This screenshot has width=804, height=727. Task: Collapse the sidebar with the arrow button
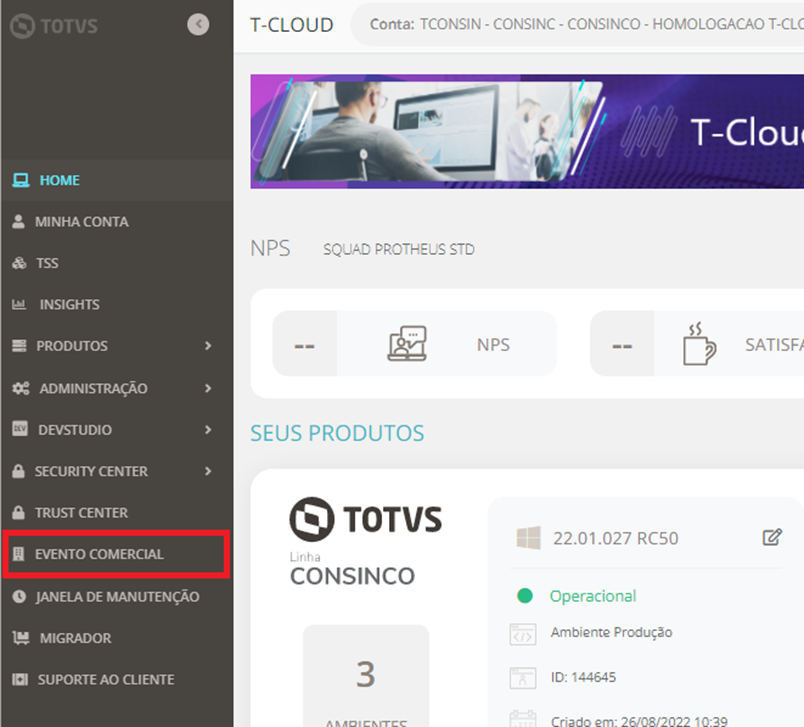[x=198, y=24]
